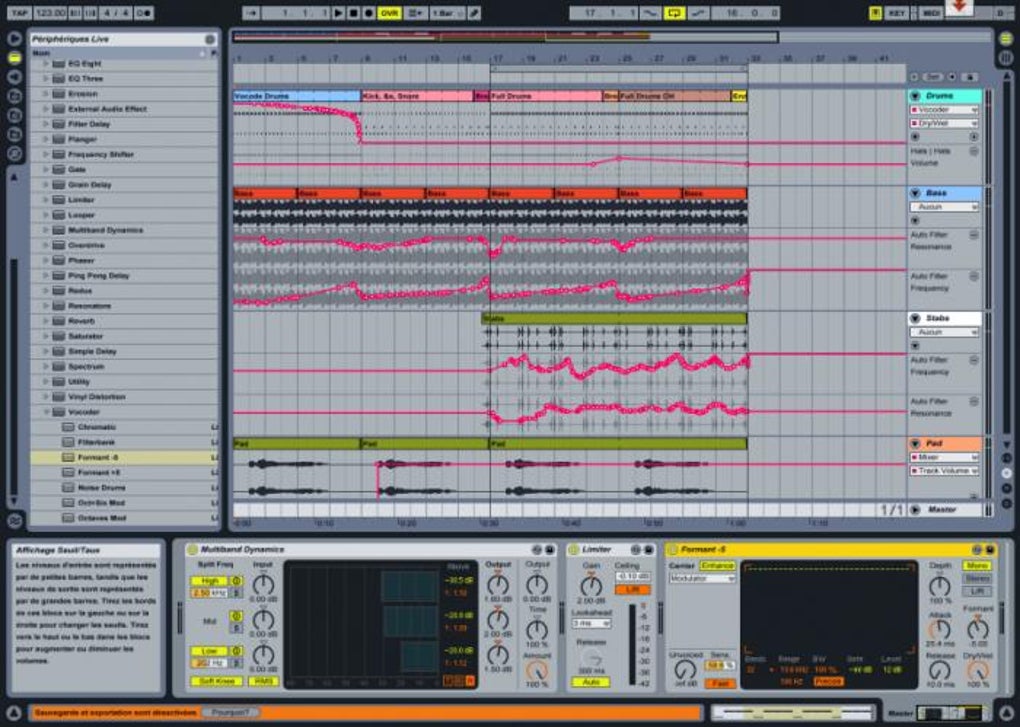The width and height of the screenshot is (1020, 727).
Task: Toggle Follow playback arrow button
Action: [252, 13]
